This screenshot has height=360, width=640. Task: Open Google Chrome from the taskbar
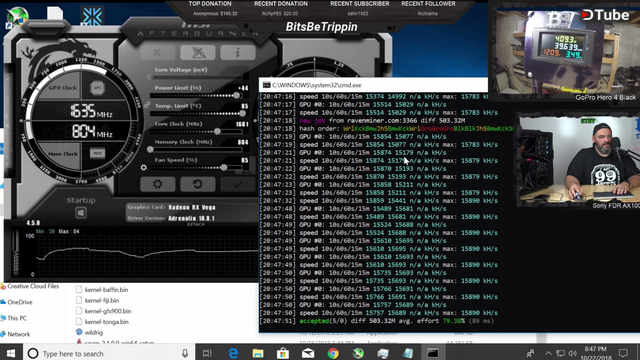(333, 353)
